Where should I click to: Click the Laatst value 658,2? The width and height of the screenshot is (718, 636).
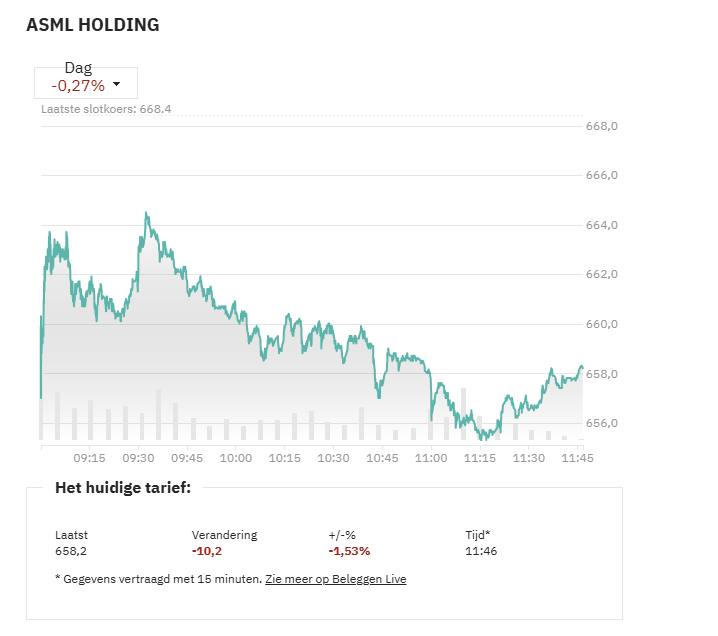71,551
